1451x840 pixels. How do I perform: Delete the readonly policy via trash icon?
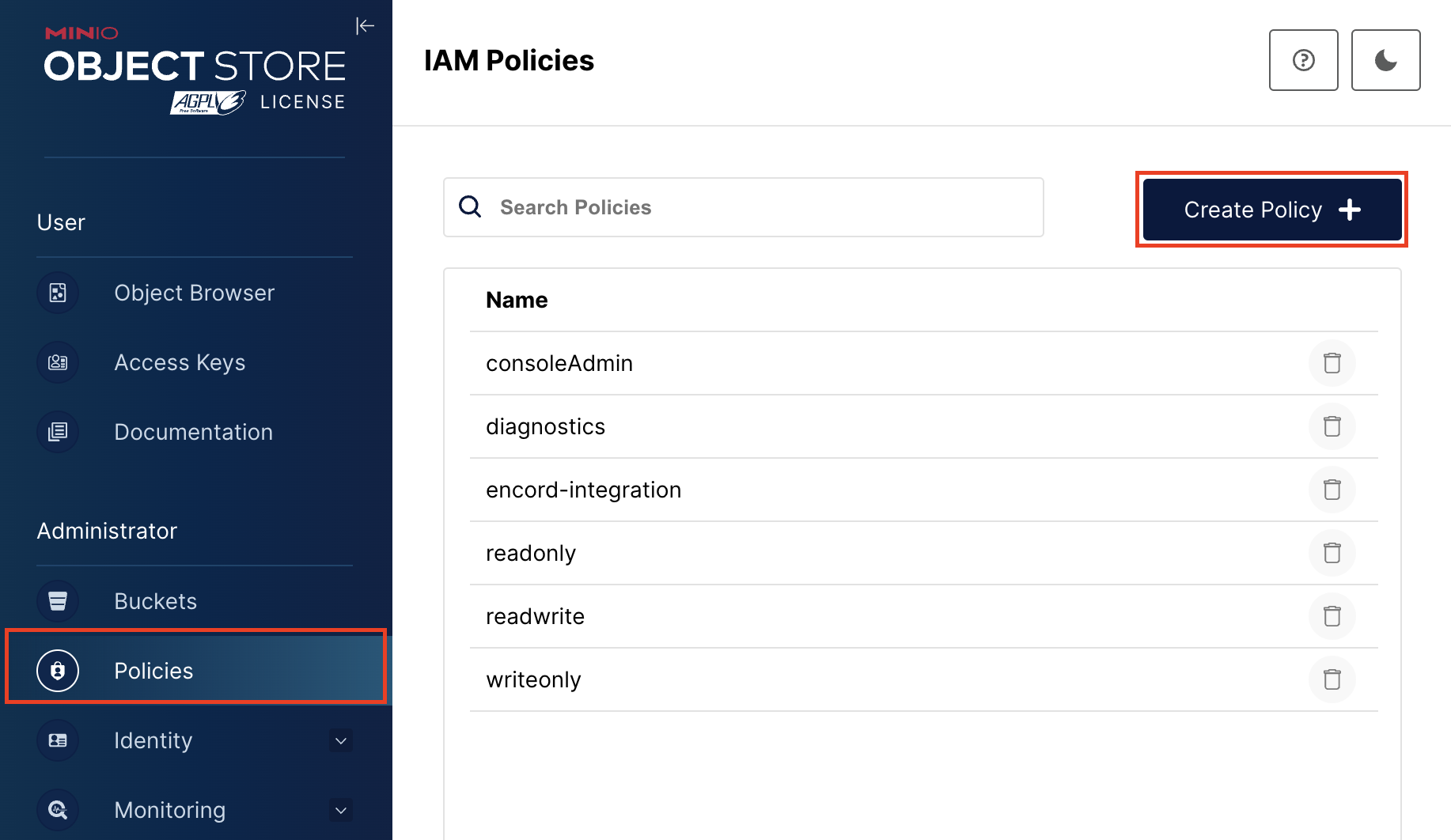pyautogui.click(x=1332, y=553)
